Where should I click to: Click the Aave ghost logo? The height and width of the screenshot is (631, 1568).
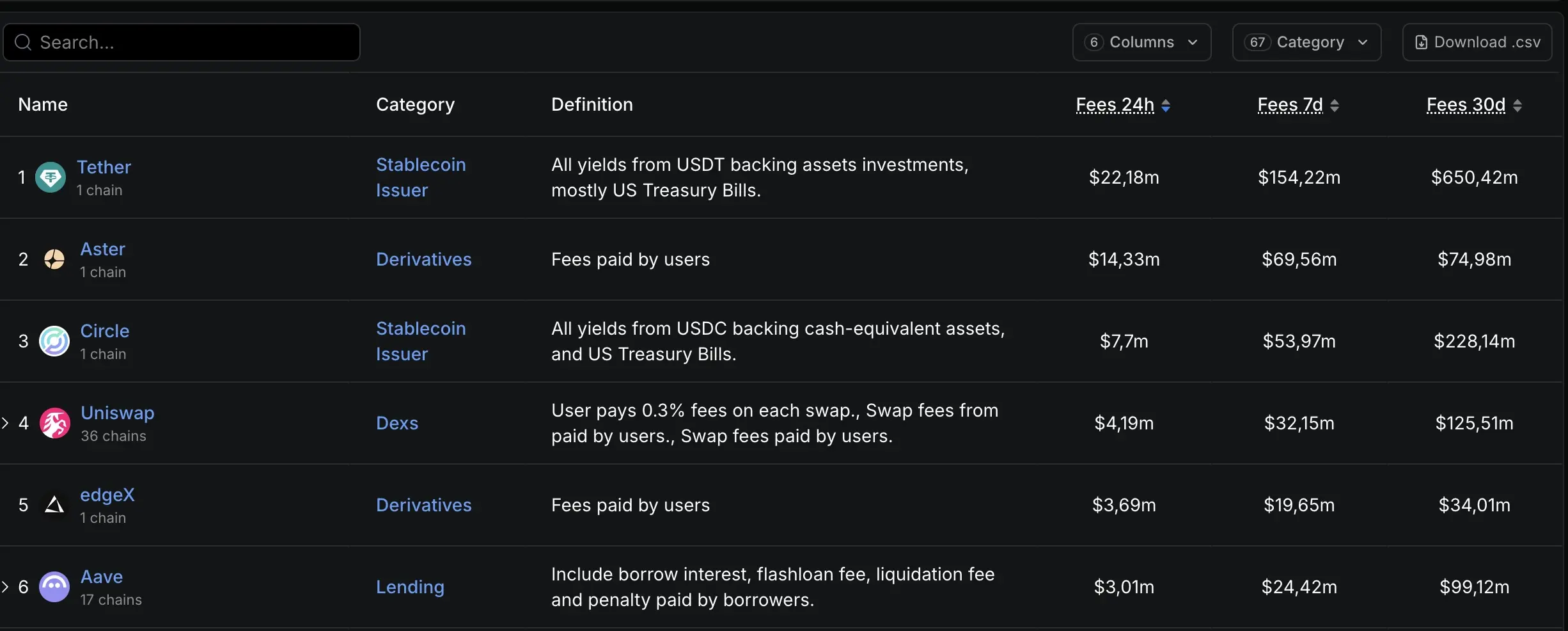pos(54,587)
